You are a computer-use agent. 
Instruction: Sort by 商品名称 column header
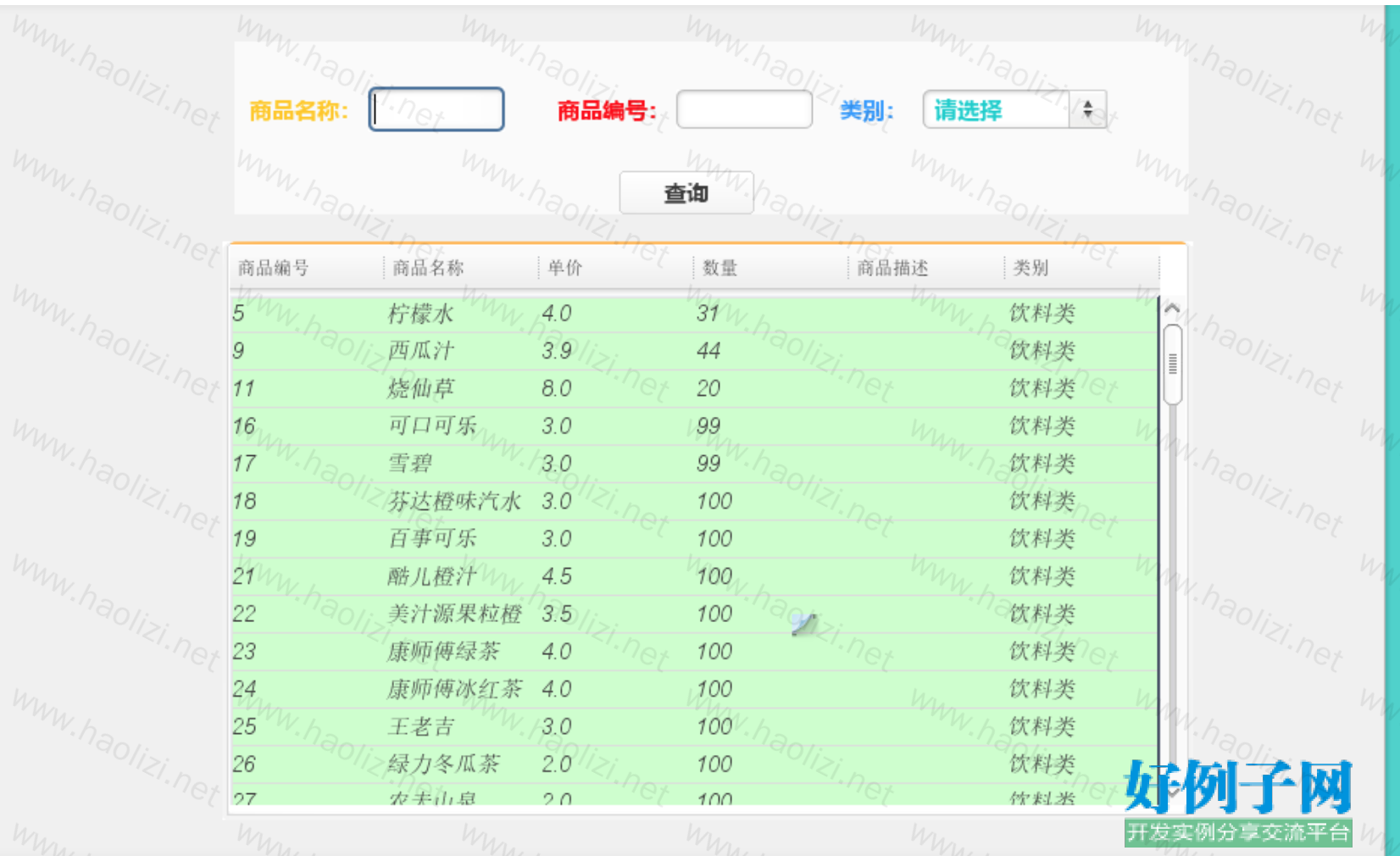click(428, 268)
